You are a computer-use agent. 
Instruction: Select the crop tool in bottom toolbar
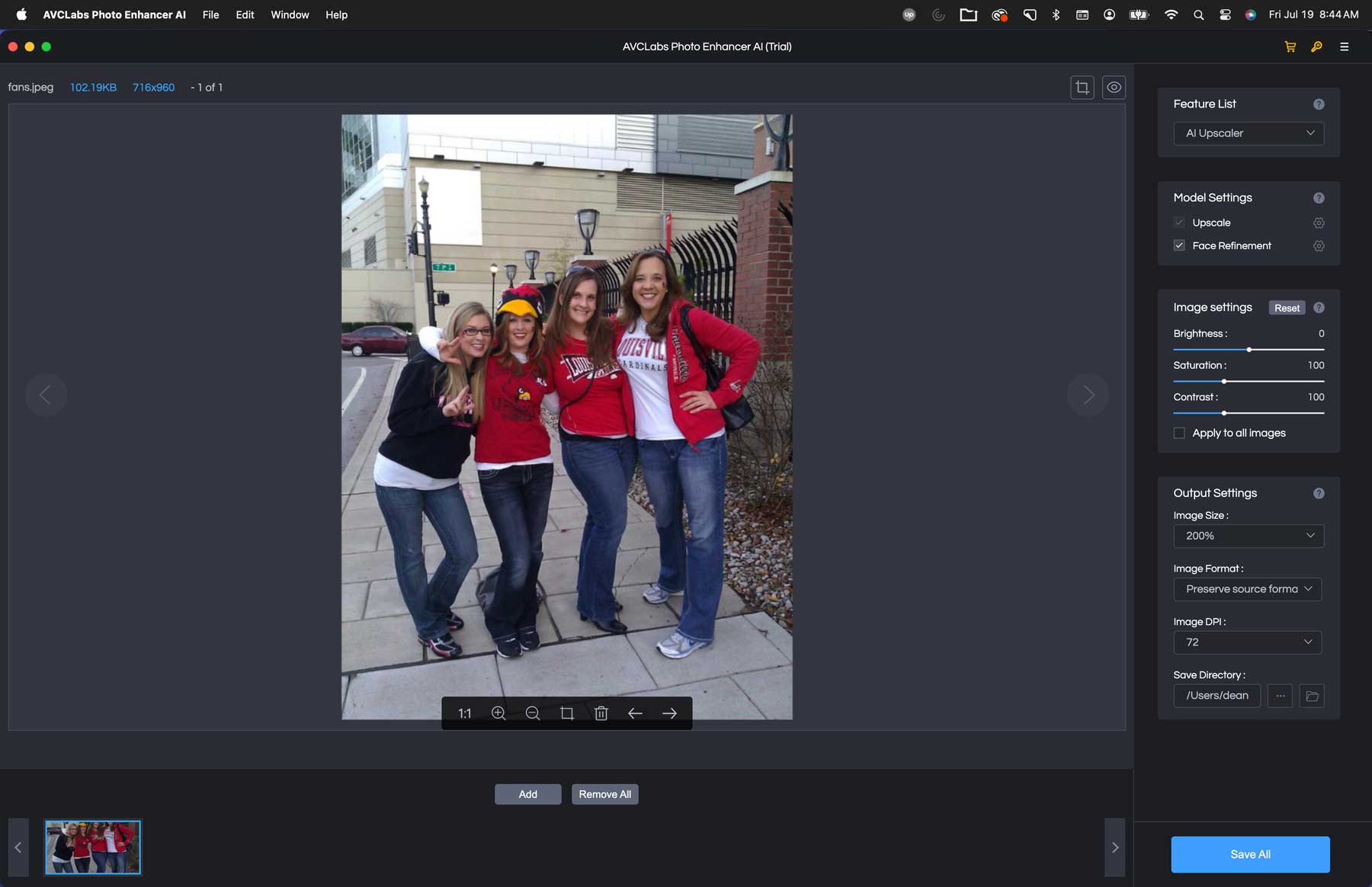click(567, 713)
